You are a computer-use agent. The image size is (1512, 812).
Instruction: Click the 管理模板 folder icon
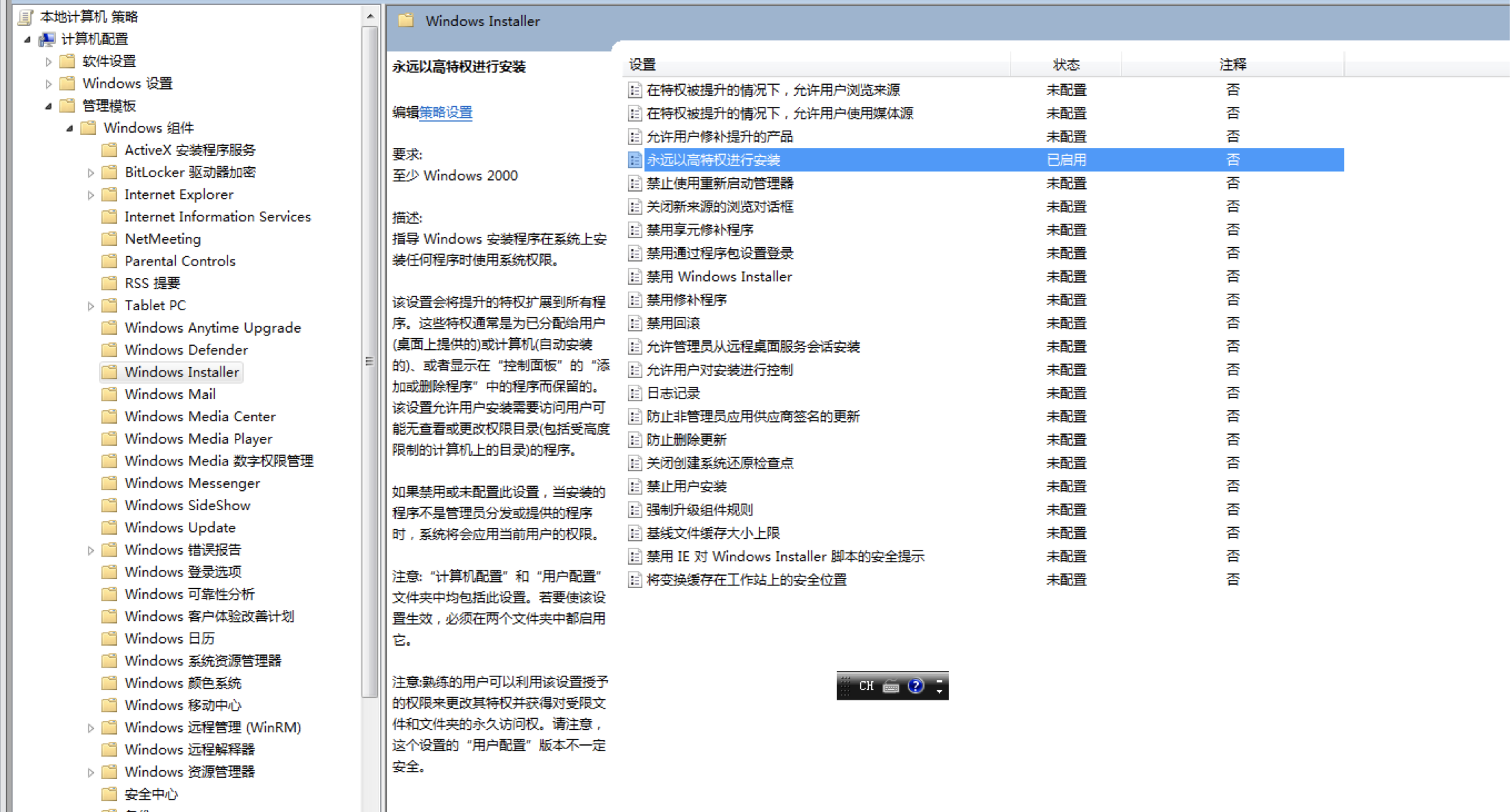67,105
